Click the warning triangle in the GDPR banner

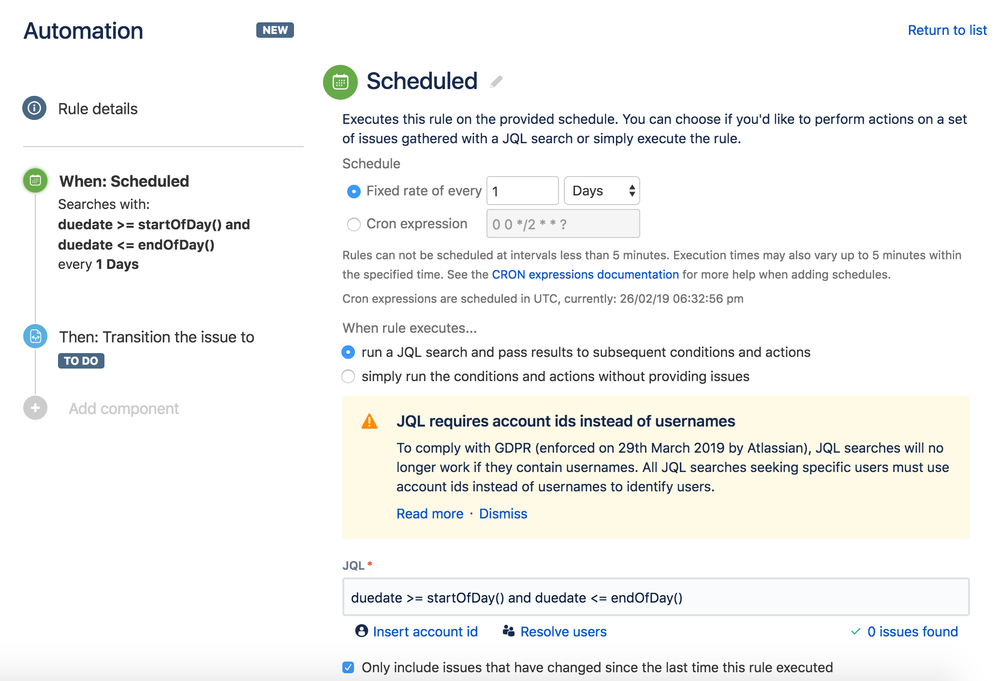(367, 421)
